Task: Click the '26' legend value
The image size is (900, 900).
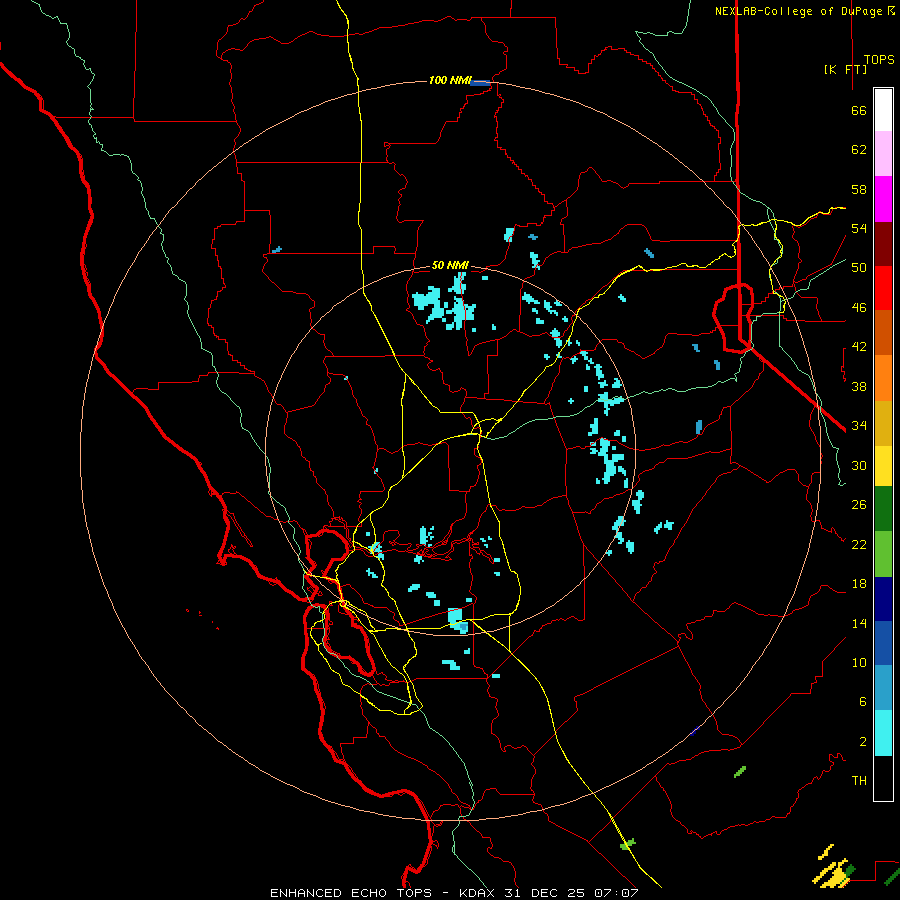Action: [x=859, y=505]
